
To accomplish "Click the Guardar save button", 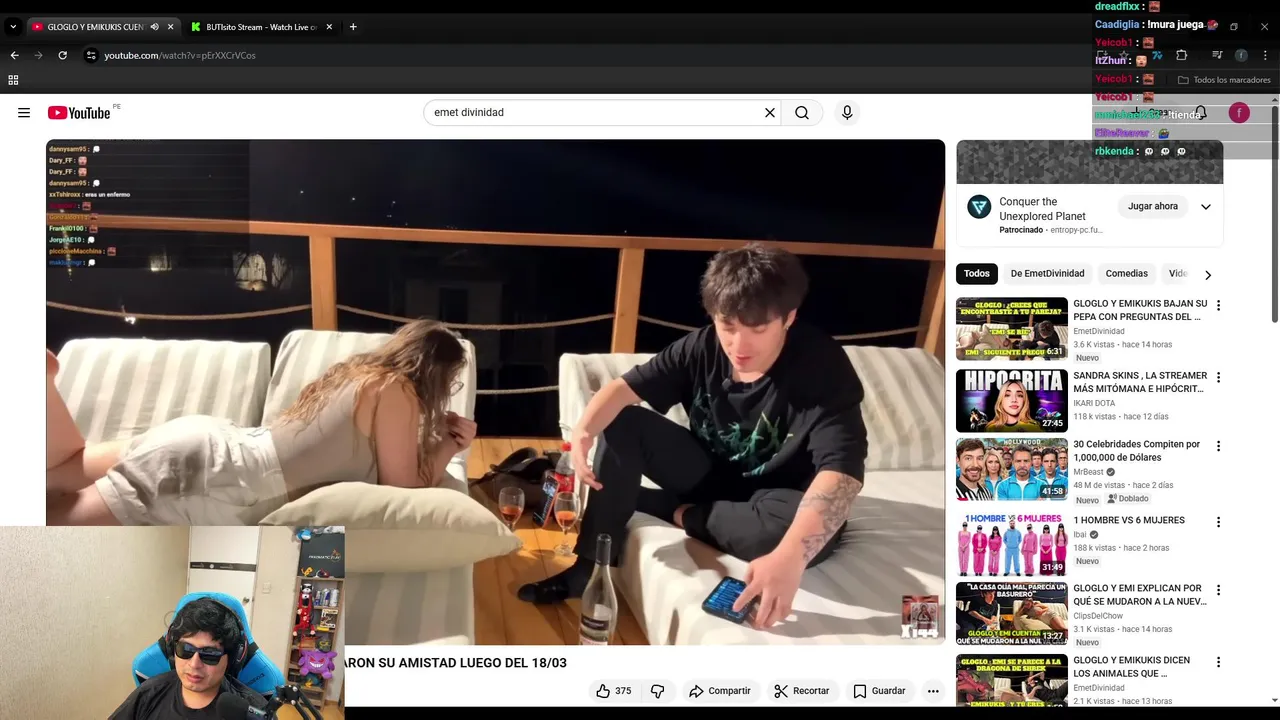I will 879,691.
